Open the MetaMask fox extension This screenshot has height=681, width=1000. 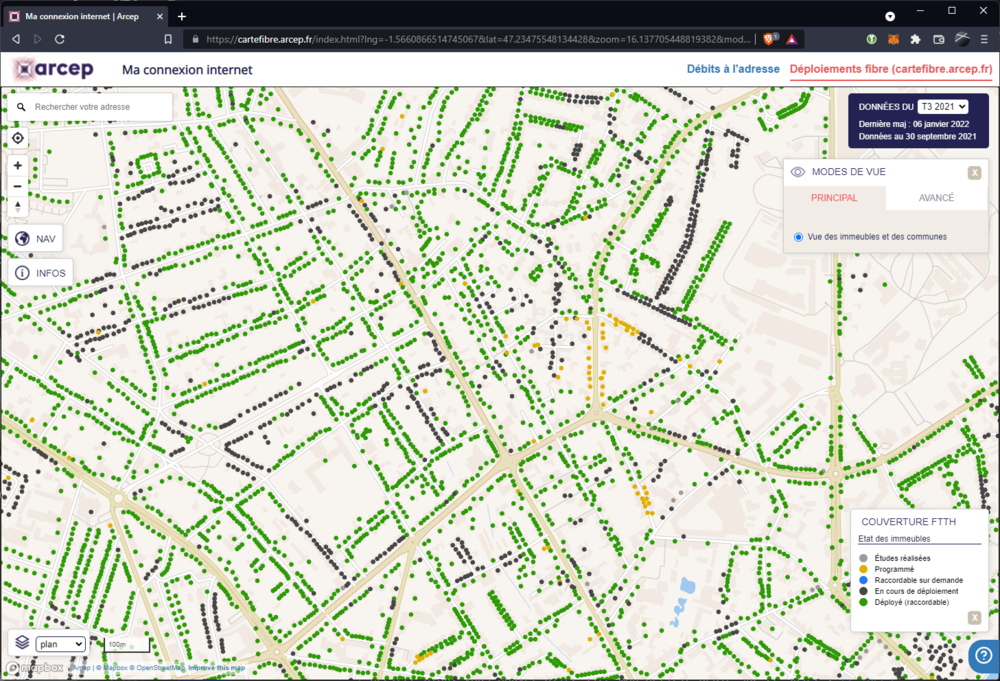pos(893,39)
